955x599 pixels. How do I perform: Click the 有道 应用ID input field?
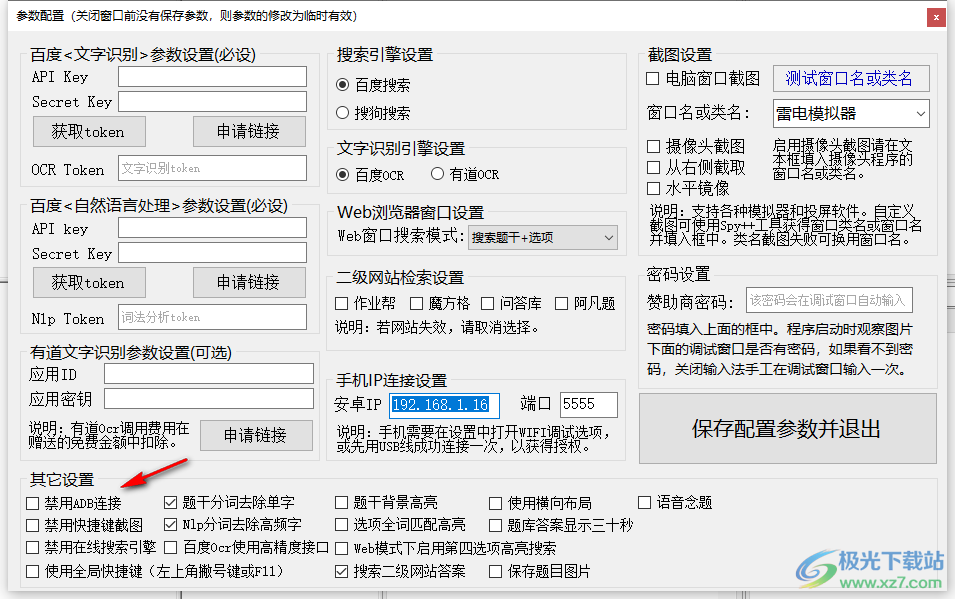point(209,374)
